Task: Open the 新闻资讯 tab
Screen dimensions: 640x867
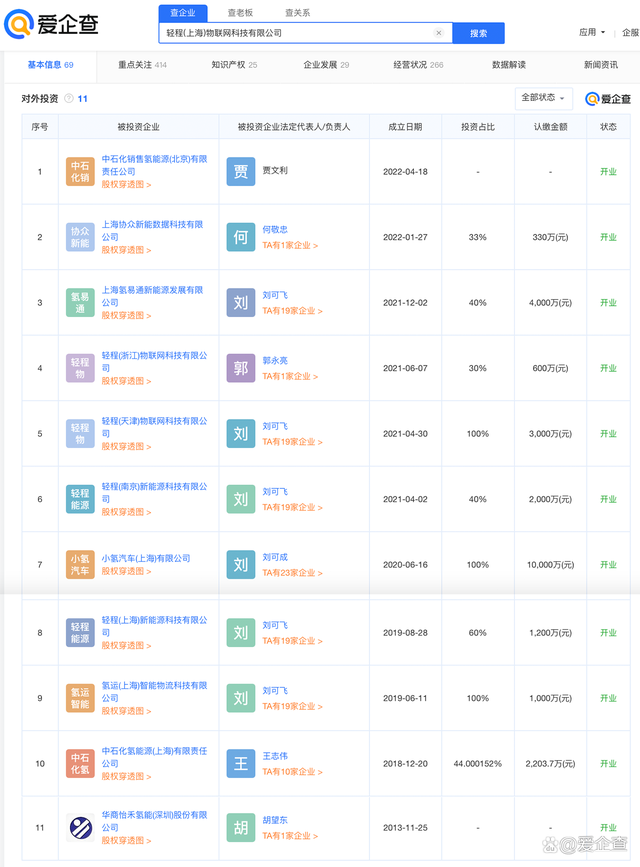Action: tap(601, 65)
